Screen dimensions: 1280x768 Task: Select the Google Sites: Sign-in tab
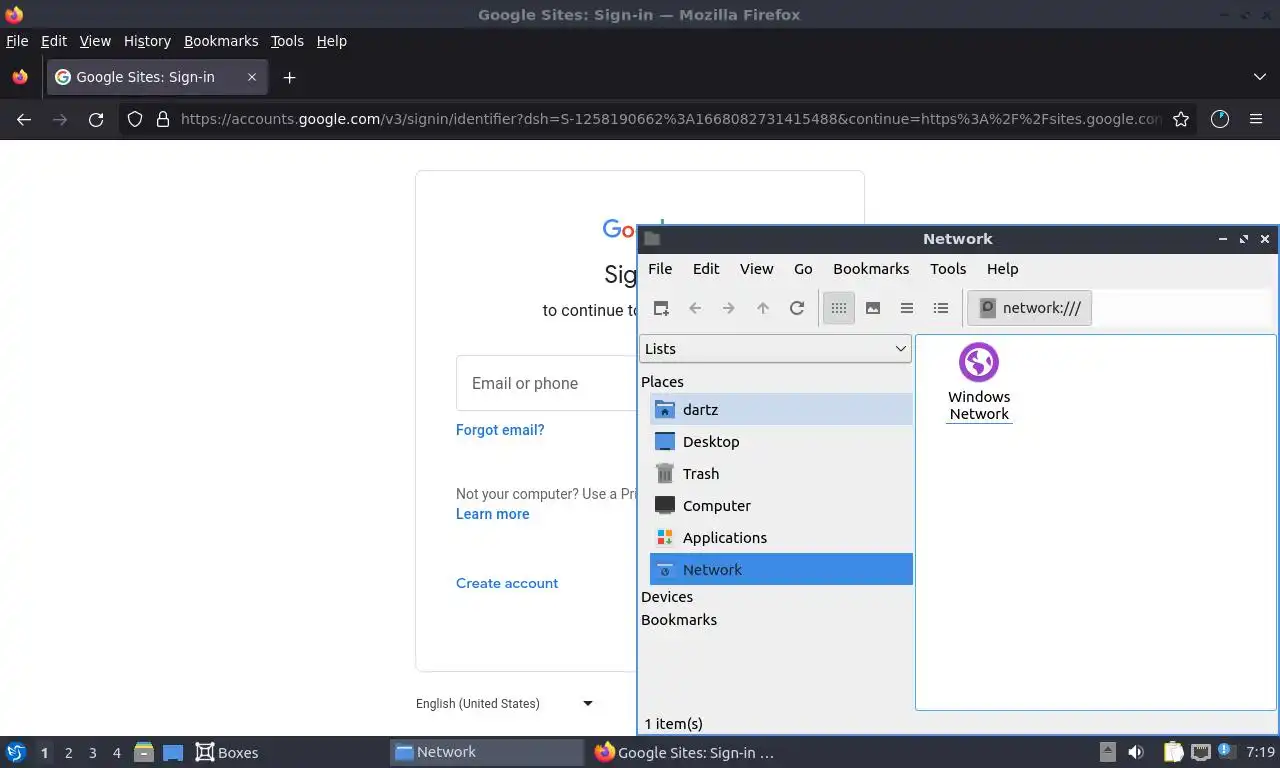[157, 77]
